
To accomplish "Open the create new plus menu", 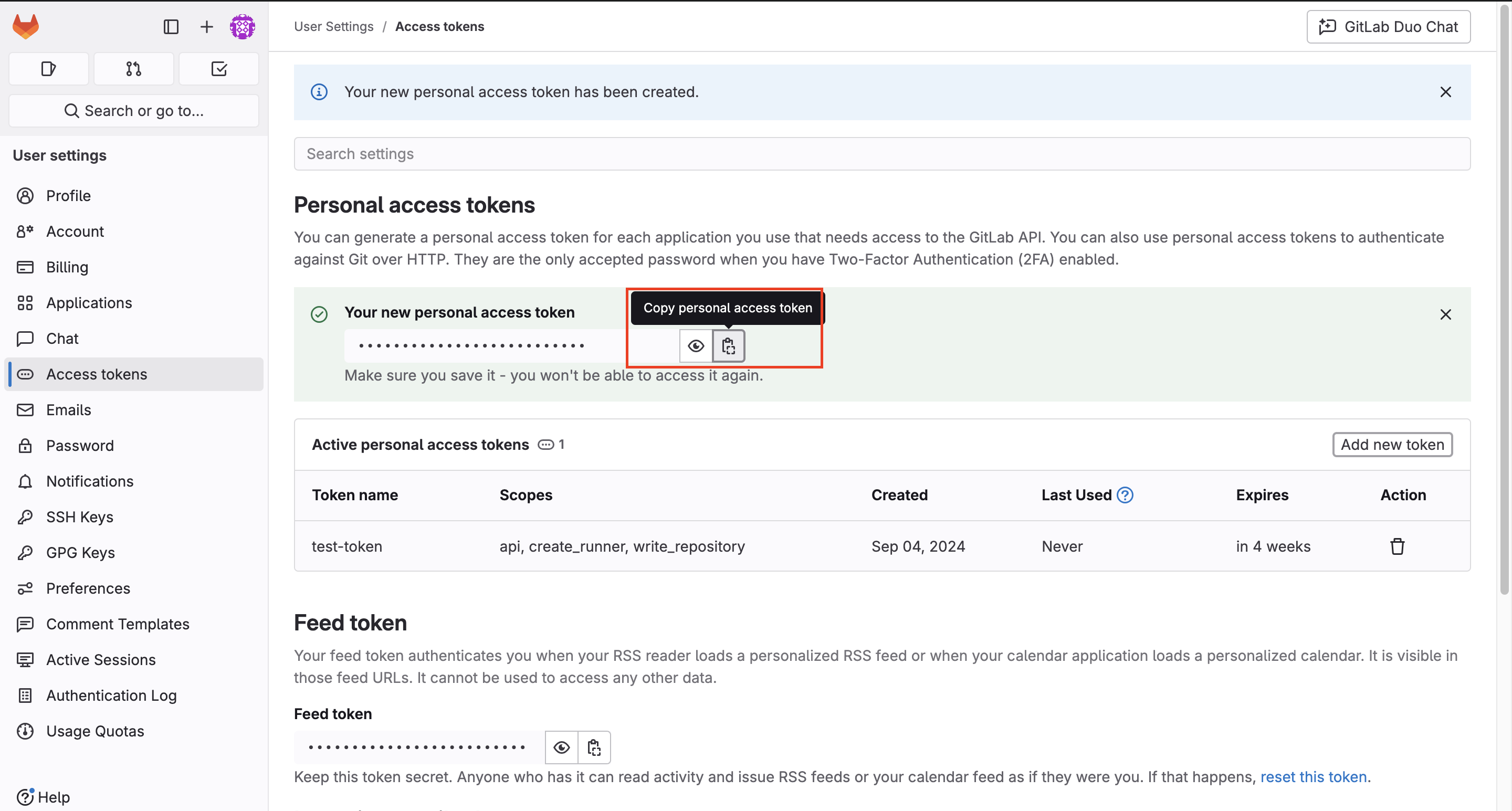I will click(207, 27).
